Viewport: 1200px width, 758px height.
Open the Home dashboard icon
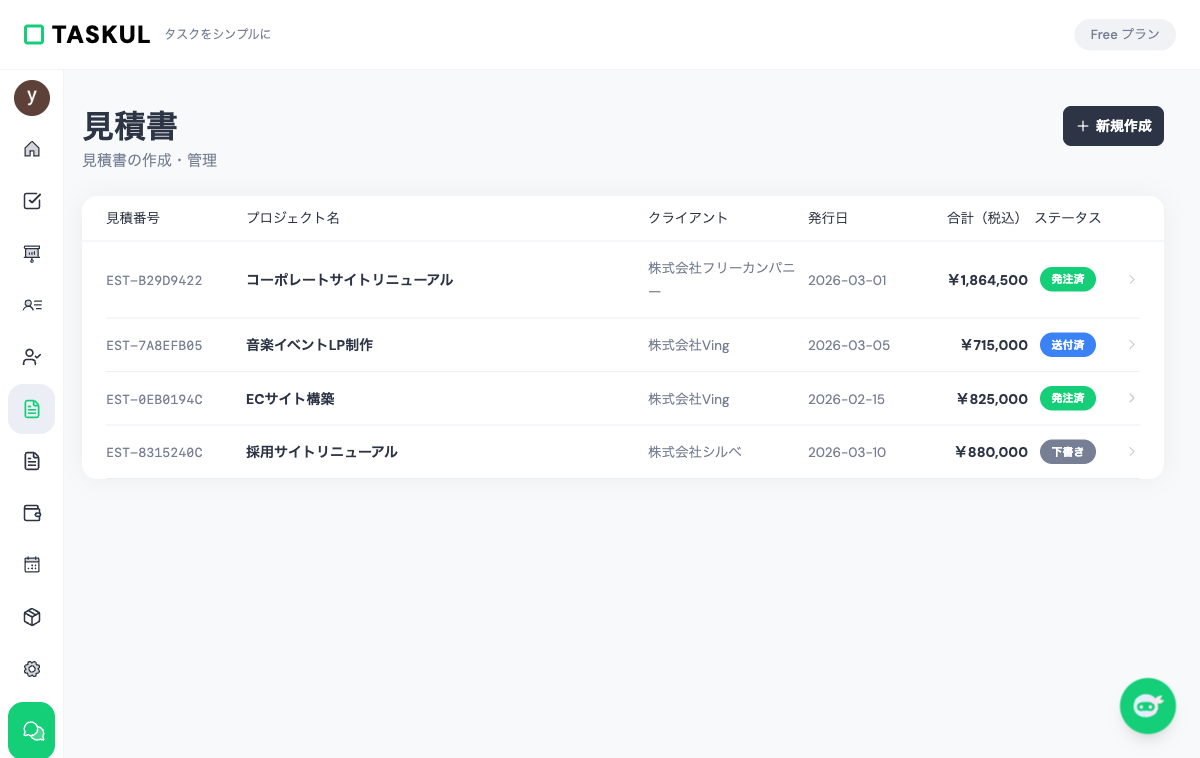(32, 149)
